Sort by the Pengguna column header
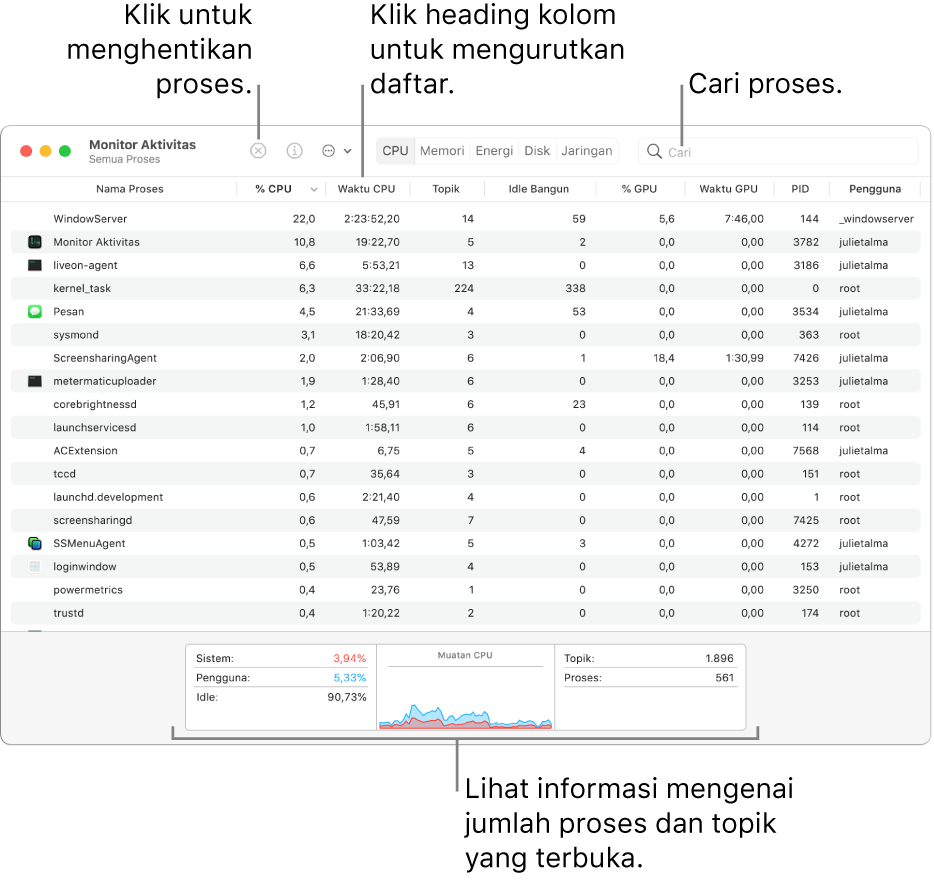 (x=874, y=189)
